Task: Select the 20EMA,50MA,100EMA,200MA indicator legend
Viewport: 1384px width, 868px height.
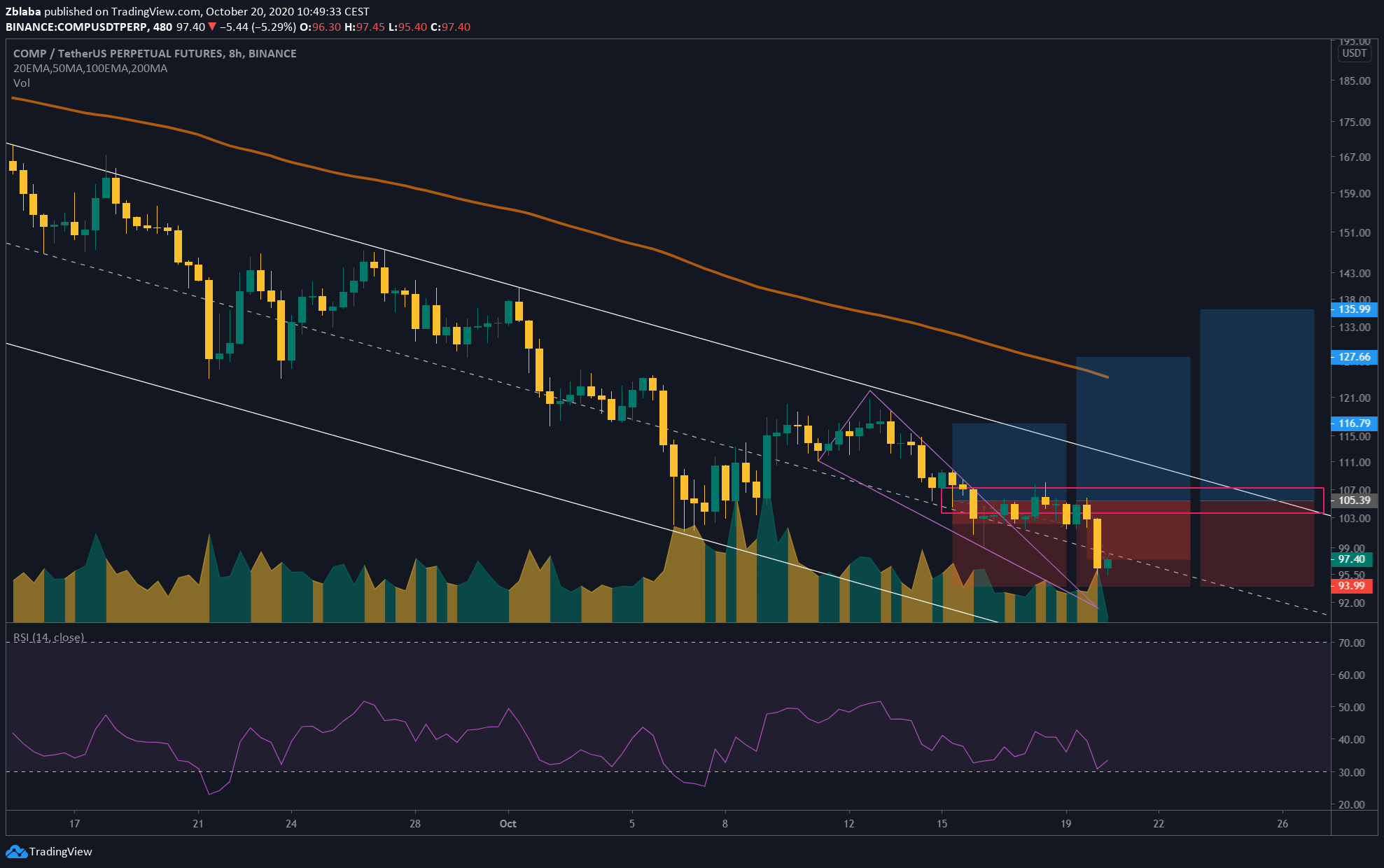Action: [x=90, y=68]
